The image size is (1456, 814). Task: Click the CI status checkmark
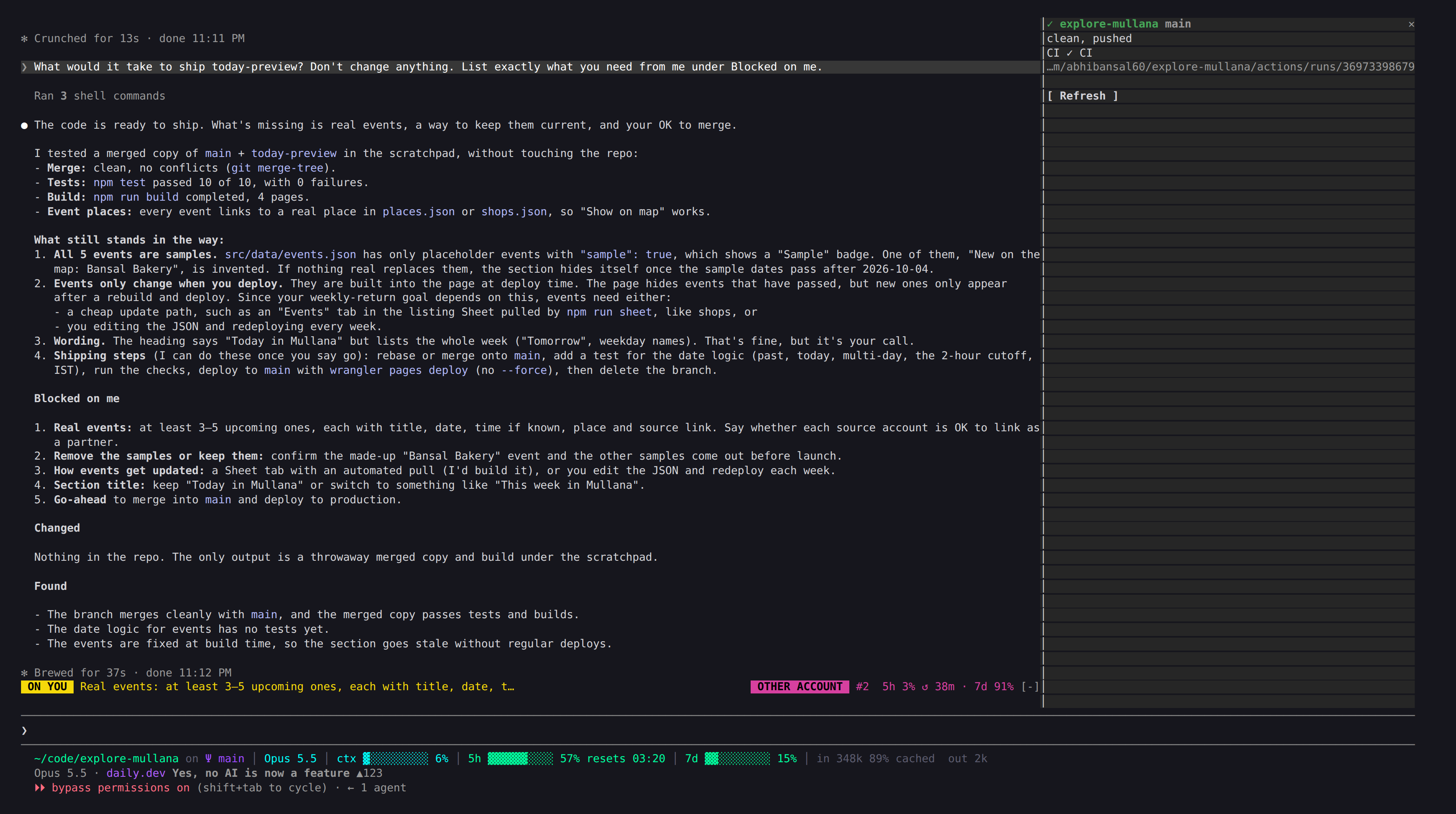coord(1069,53)
